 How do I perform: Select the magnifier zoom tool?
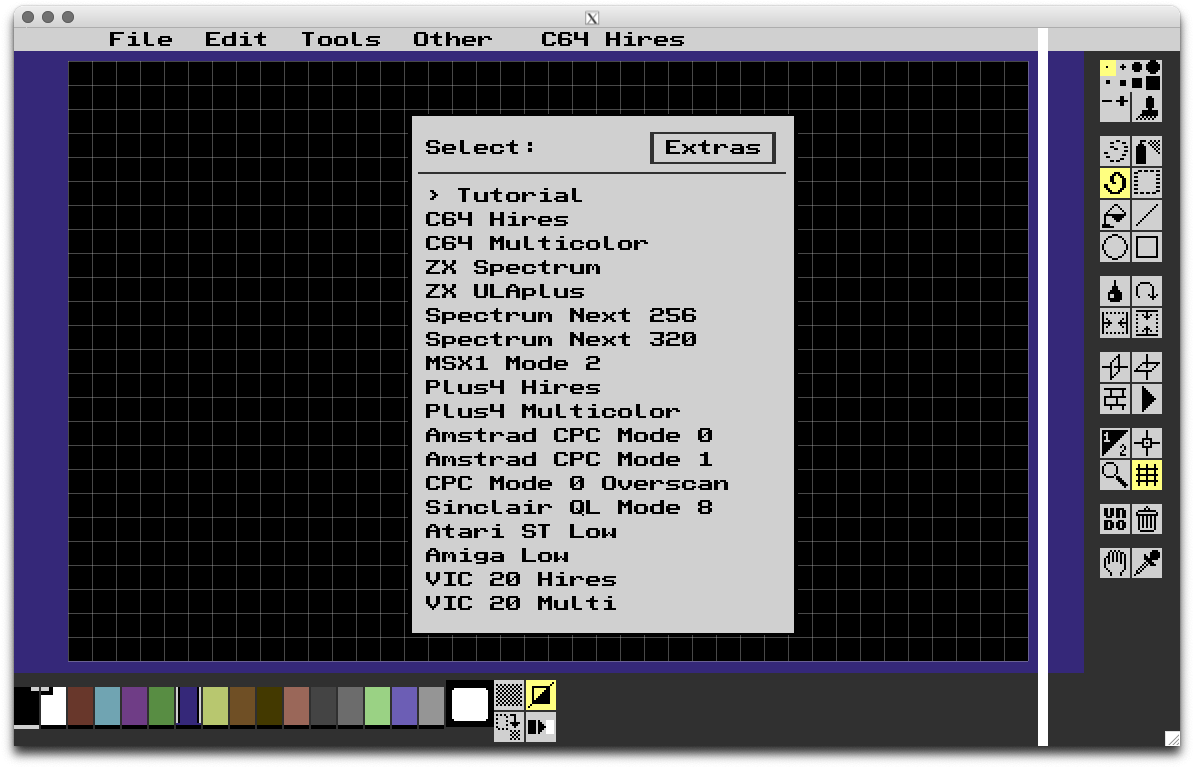[x=1115, y=475]
